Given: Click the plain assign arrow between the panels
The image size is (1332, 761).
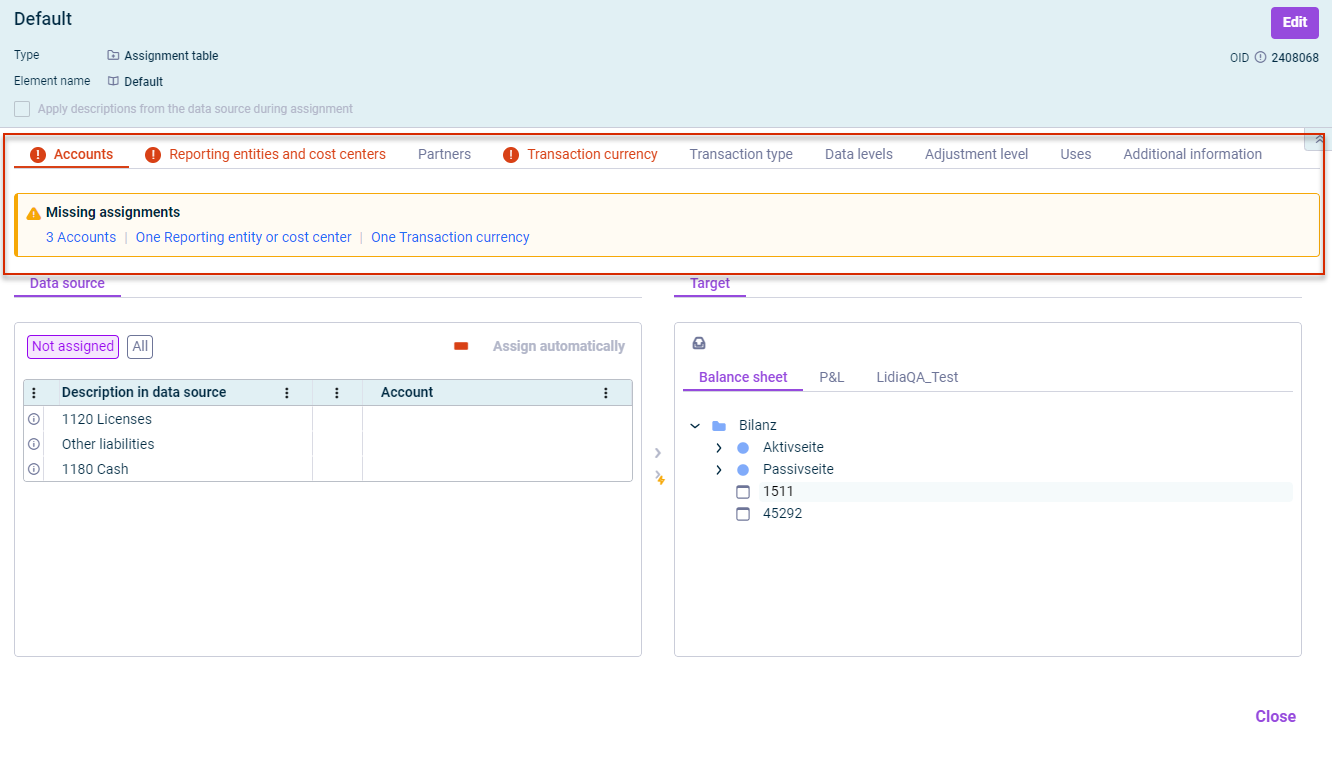Looking at the screenshot, I should pos(658,453).
